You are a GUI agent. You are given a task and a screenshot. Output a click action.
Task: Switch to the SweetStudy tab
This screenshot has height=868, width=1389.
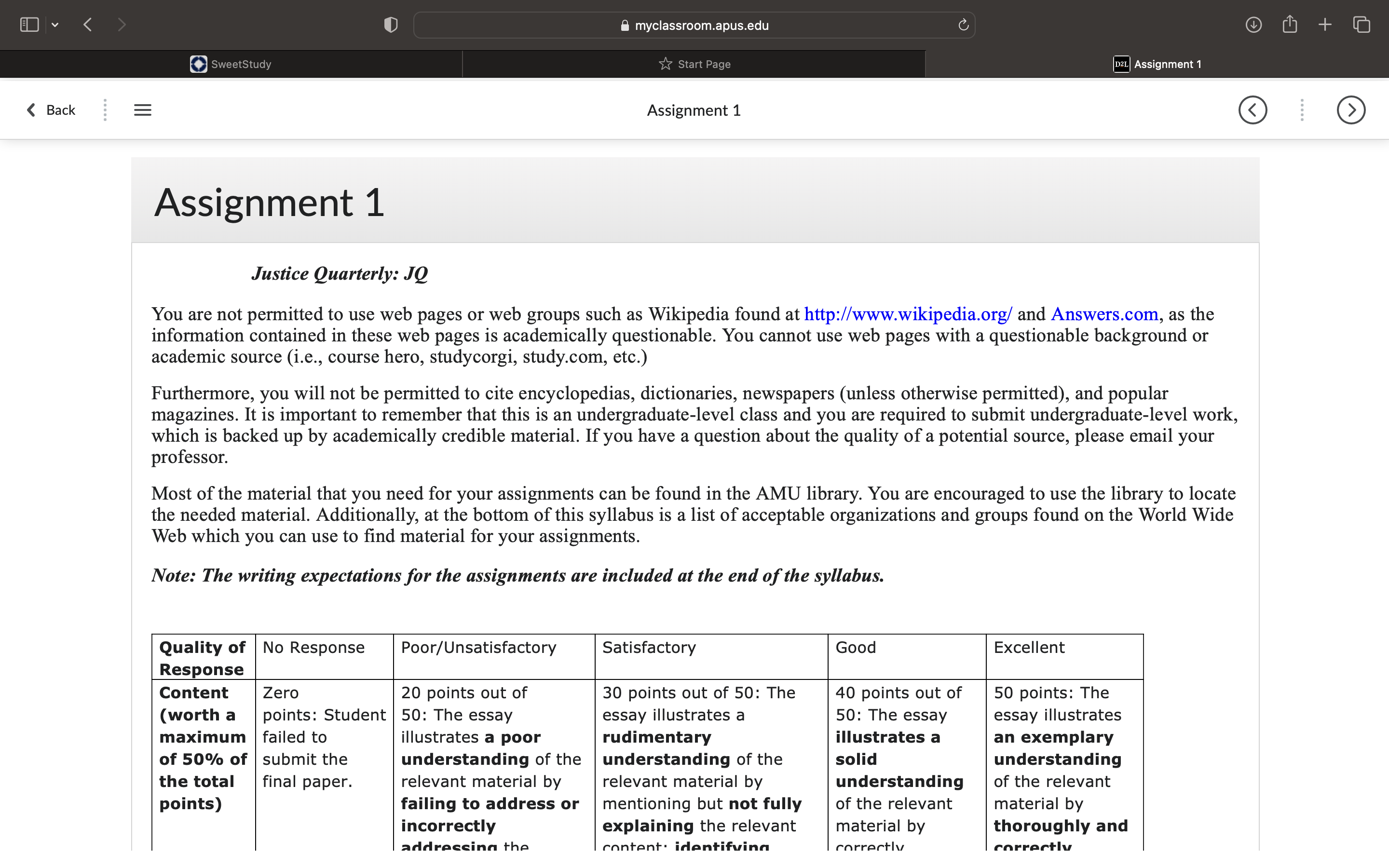pos(231,64)
